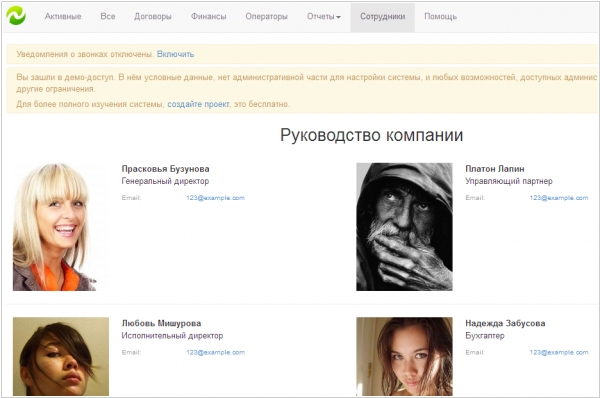Click the Включить notifications link

(x=175, y=54)
